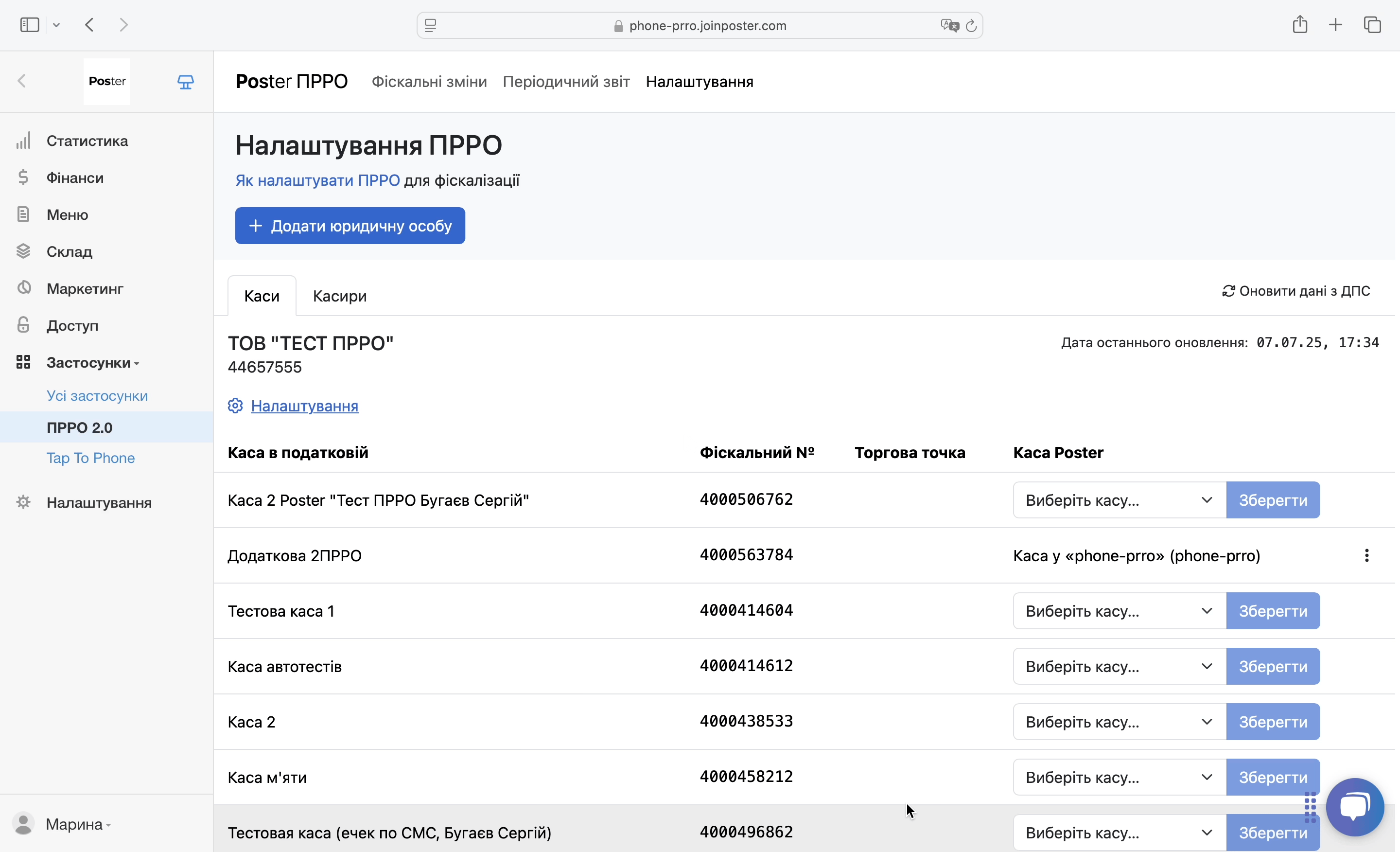This screenshot has width=1400, height=852.
Task: Switch to Періодичний звіт tab
Action: (x=566, y=81)
